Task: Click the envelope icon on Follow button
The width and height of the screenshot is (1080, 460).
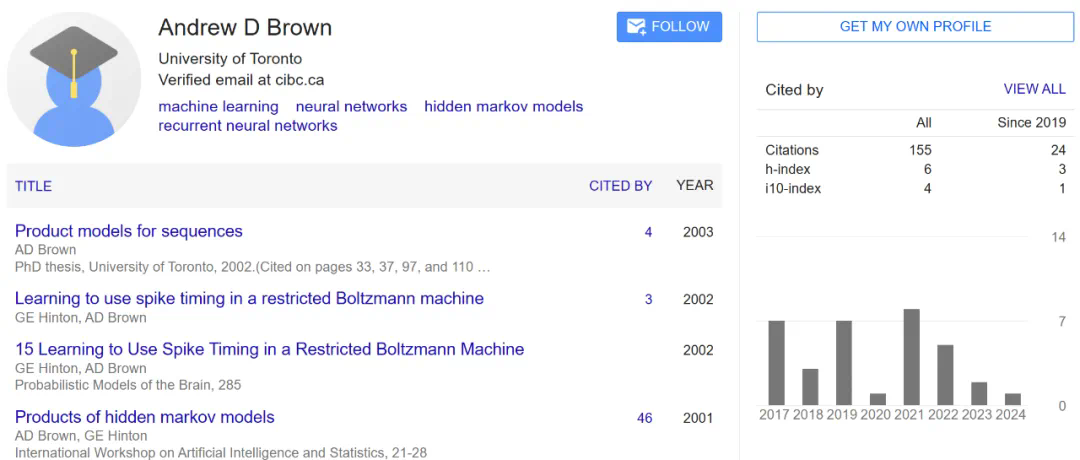Action: click(636, 27)
